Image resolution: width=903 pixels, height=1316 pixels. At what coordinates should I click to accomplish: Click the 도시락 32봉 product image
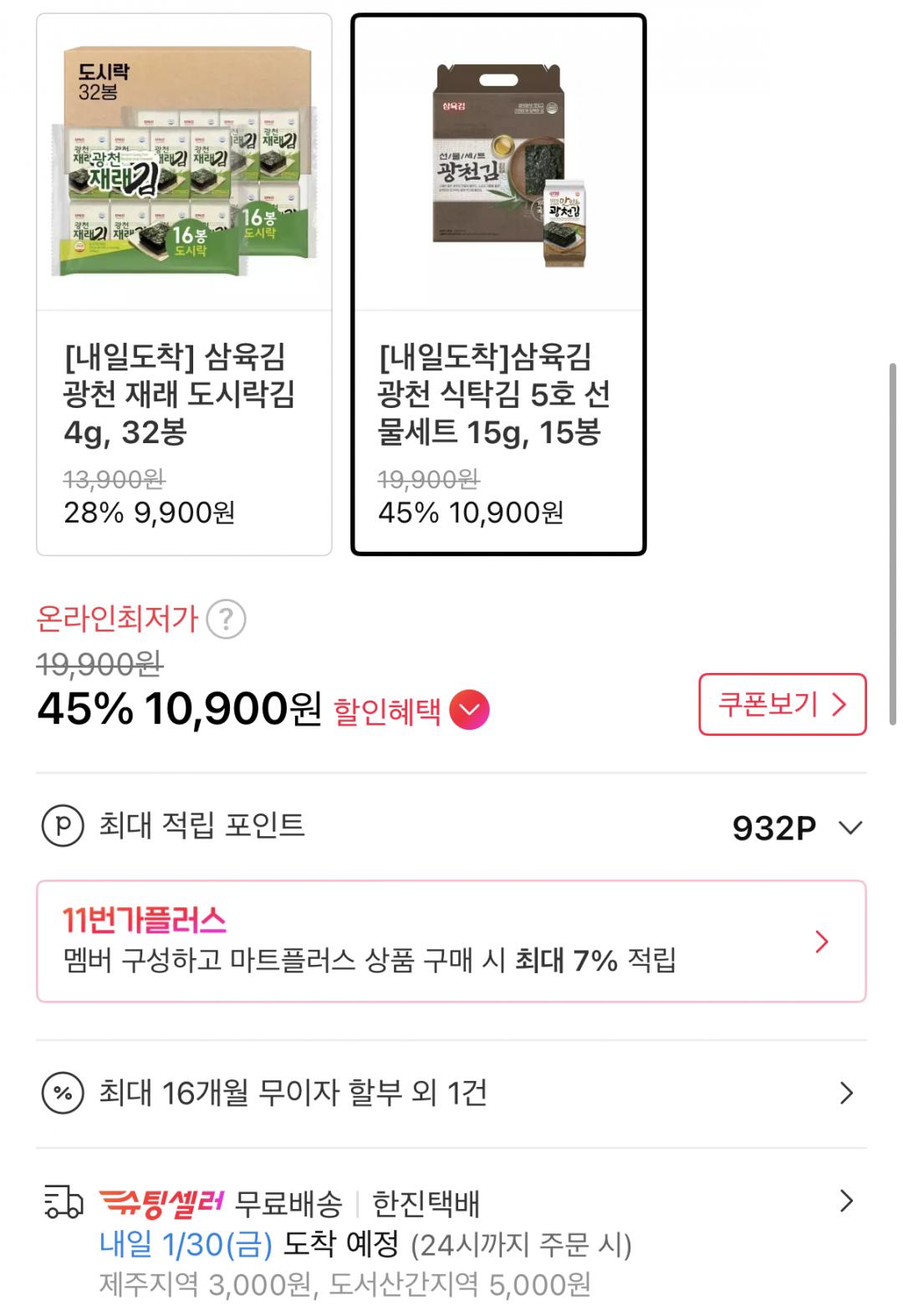point(184,163)
